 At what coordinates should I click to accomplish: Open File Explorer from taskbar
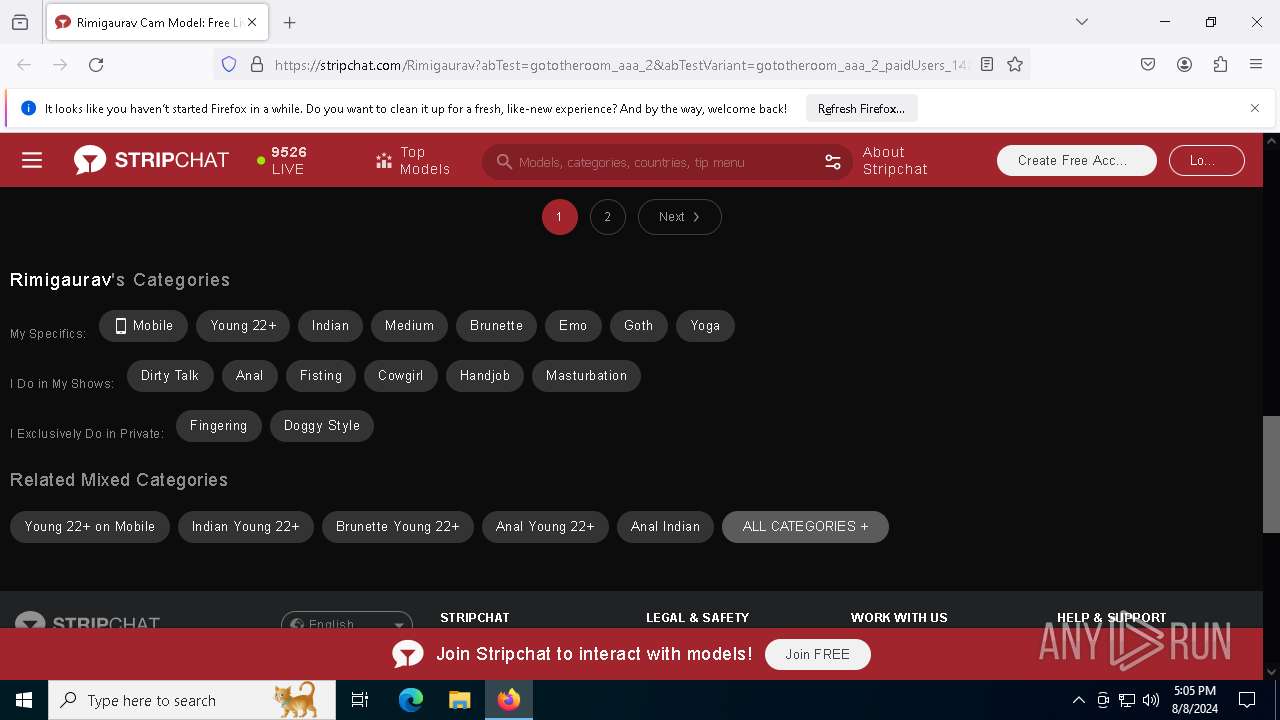click(459, 700)
